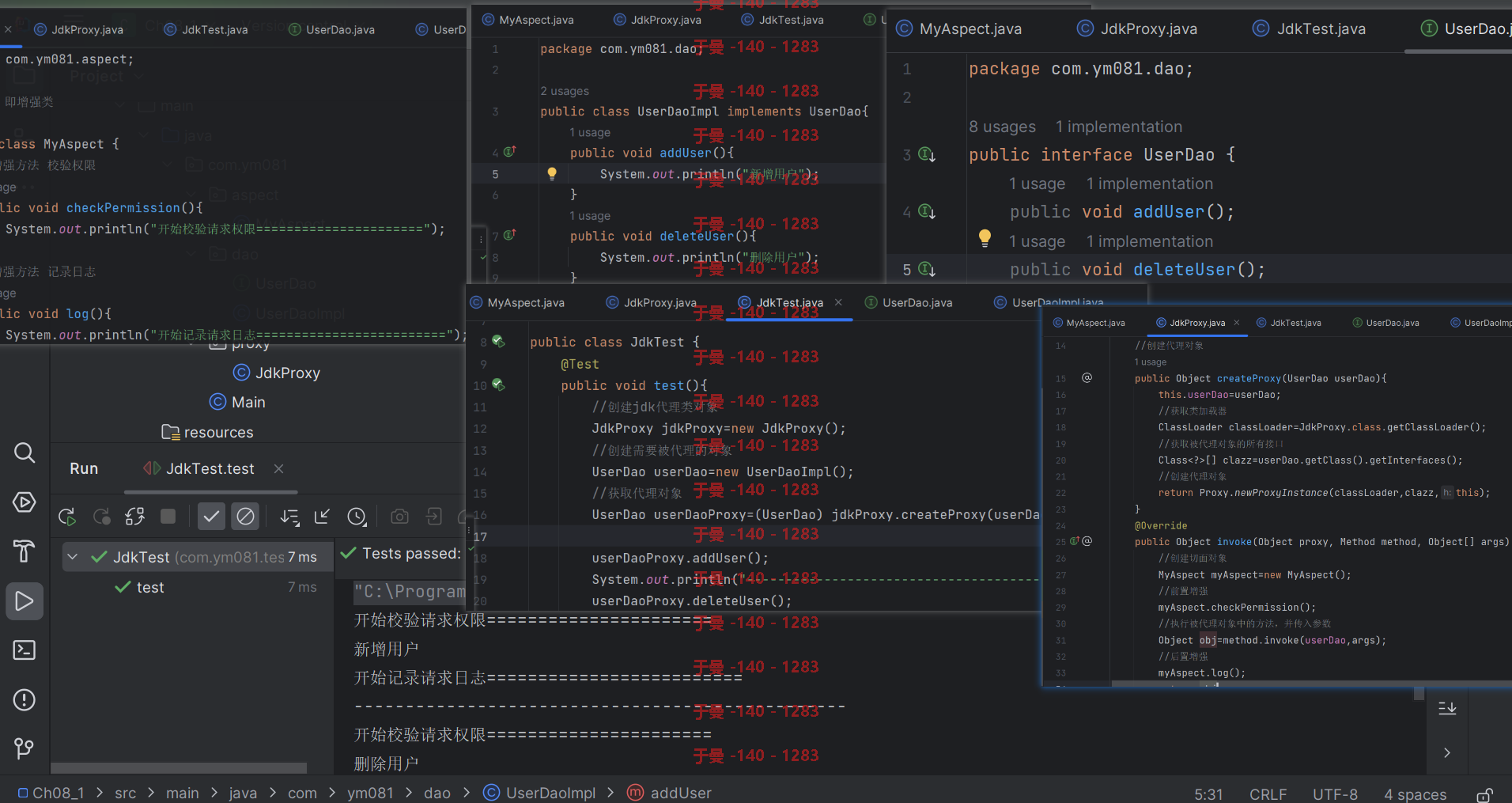Run test method from gutter icon line 10
Viewport: 1512px width, 803px height.
pyautogui.click(x=498, y=384)
